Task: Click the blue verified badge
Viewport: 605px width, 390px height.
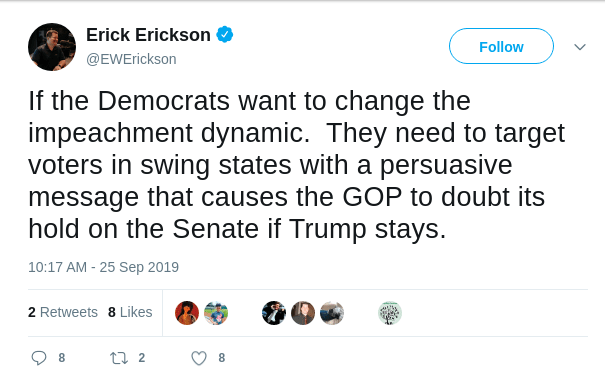Action: (x=225, y=35)
